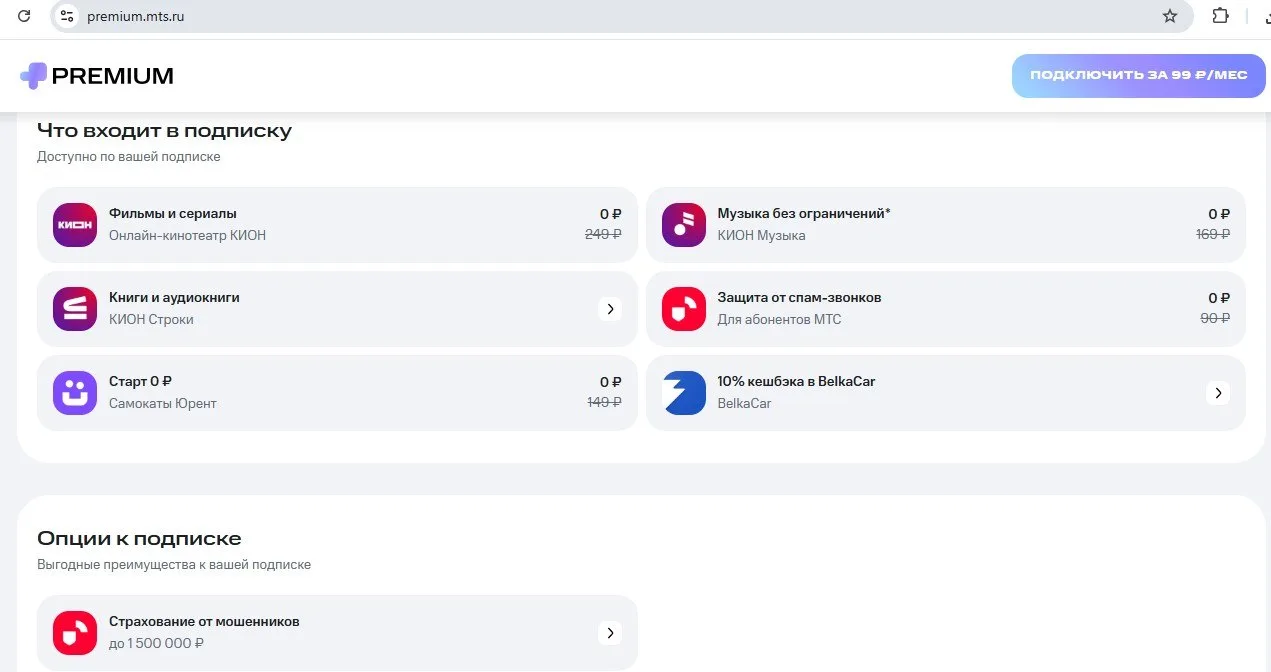Expand the 'Книги и аудиокниги' chevron
The width and height of the screenshot is (1271, 672).
point(610,309)
